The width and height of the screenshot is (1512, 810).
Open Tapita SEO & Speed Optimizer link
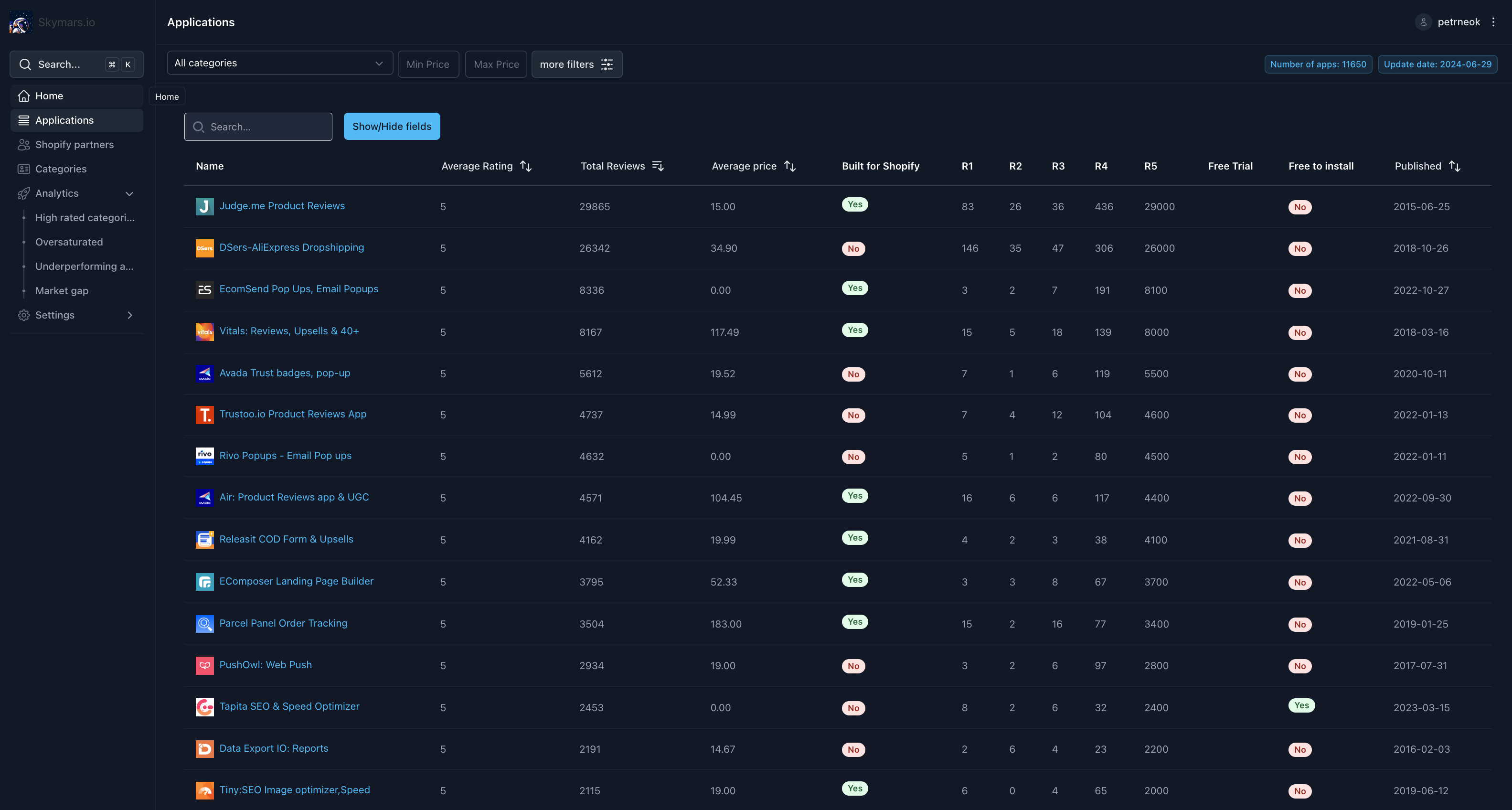(289, 707)
